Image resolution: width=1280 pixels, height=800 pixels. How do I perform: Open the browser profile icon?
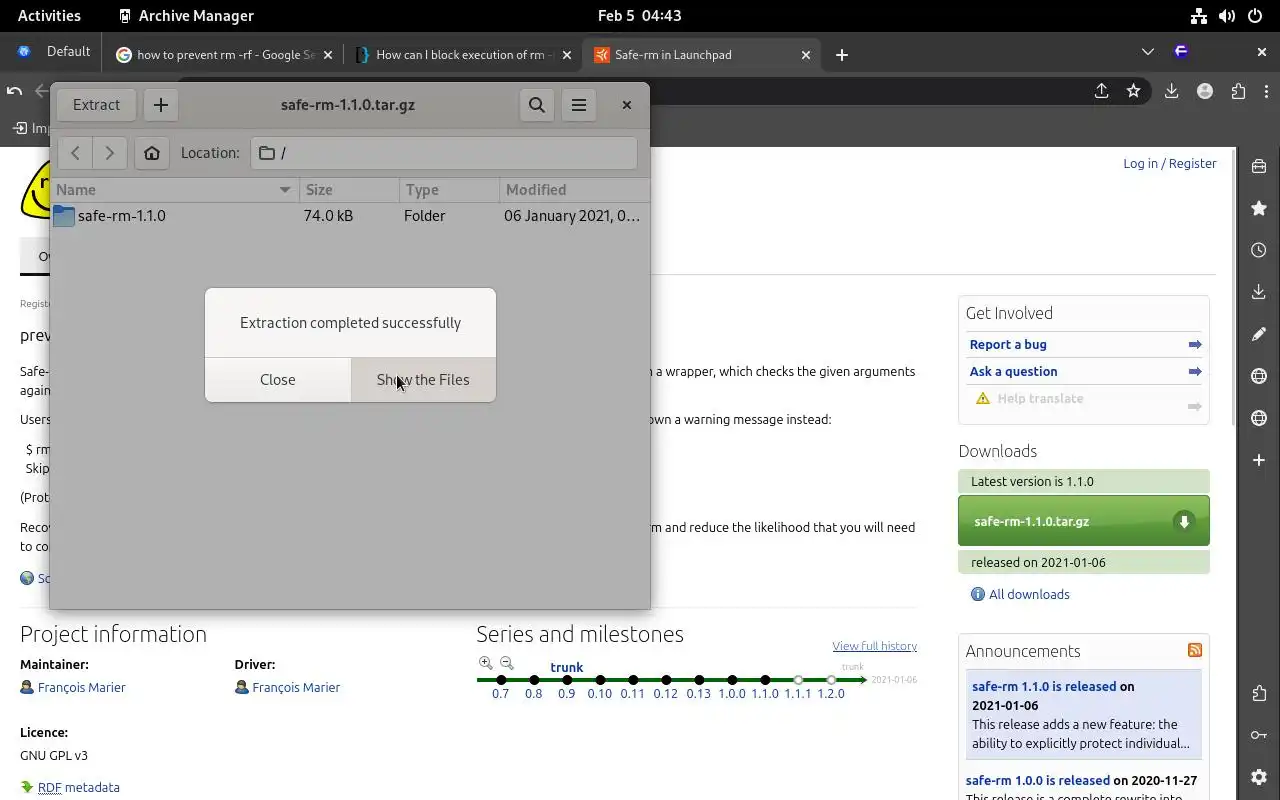tap(1205, 91)
